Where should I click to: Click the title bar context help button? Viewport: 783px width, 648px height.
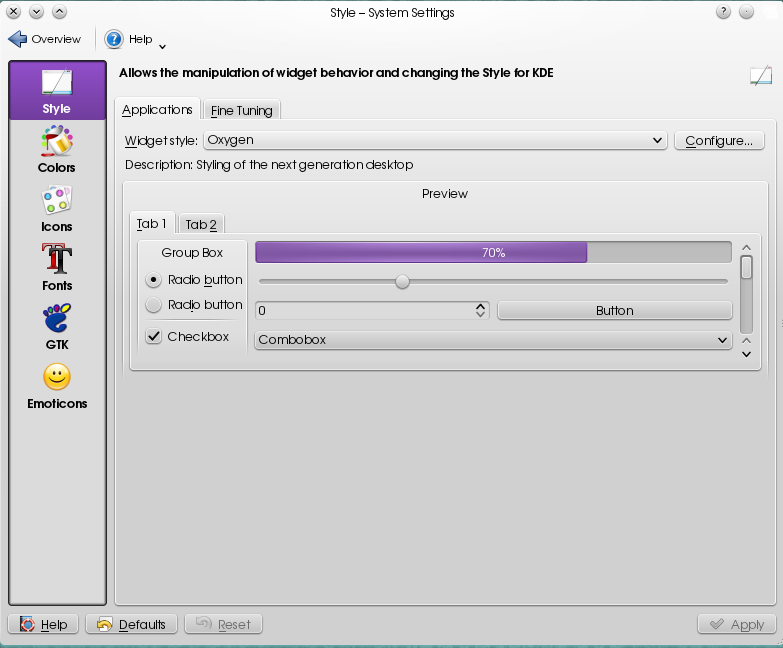pyautogui.click(x=723, y=12)
